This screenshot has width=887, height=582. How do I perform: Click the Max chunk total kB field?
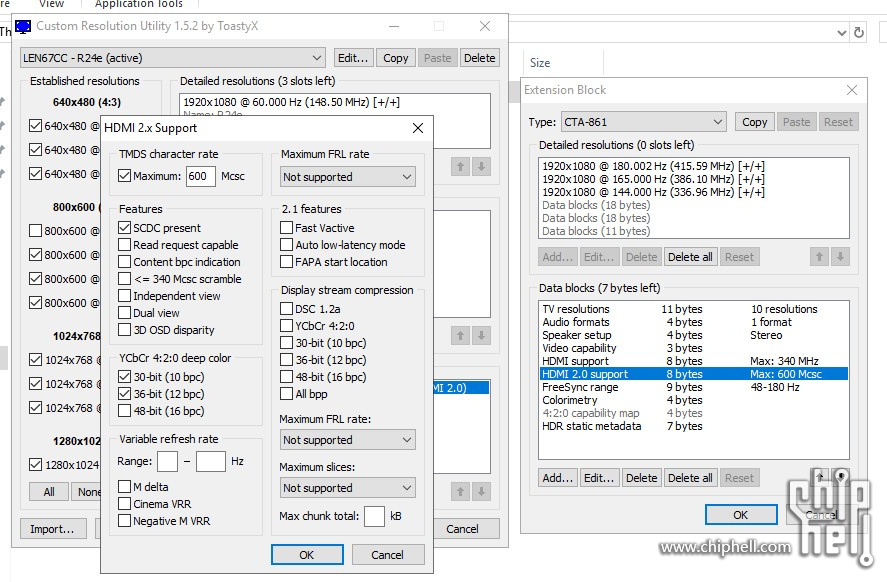(x=374, y=516)
